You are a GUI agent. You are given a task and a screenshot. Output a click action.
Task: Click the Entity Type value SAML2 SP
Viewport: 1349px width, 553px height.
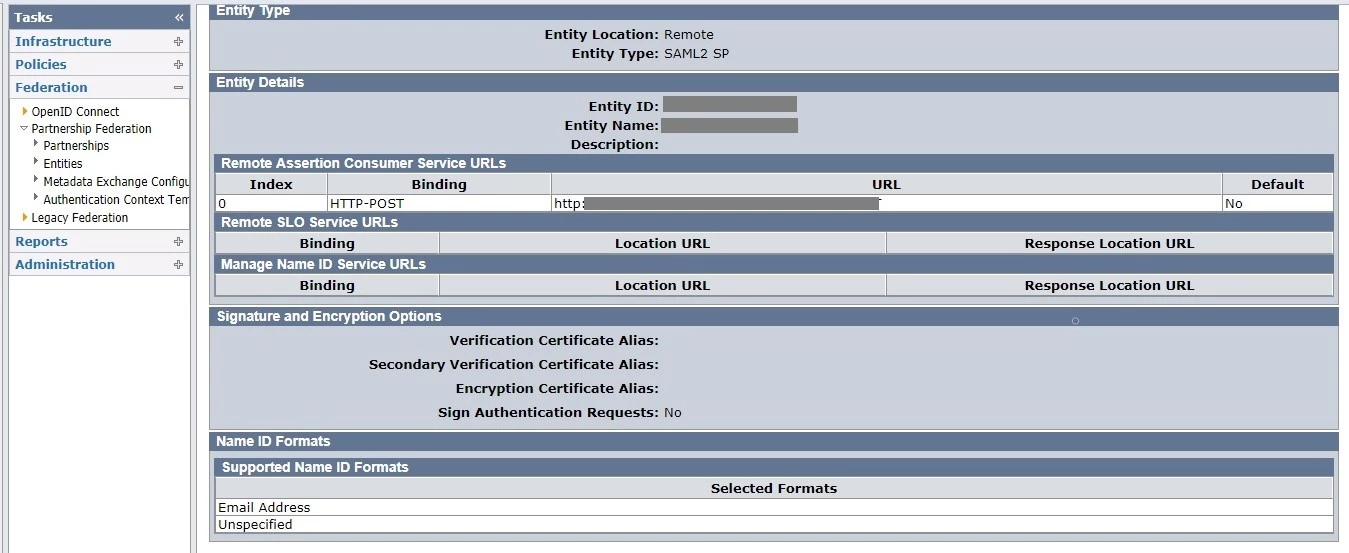[x=696, y=54]
